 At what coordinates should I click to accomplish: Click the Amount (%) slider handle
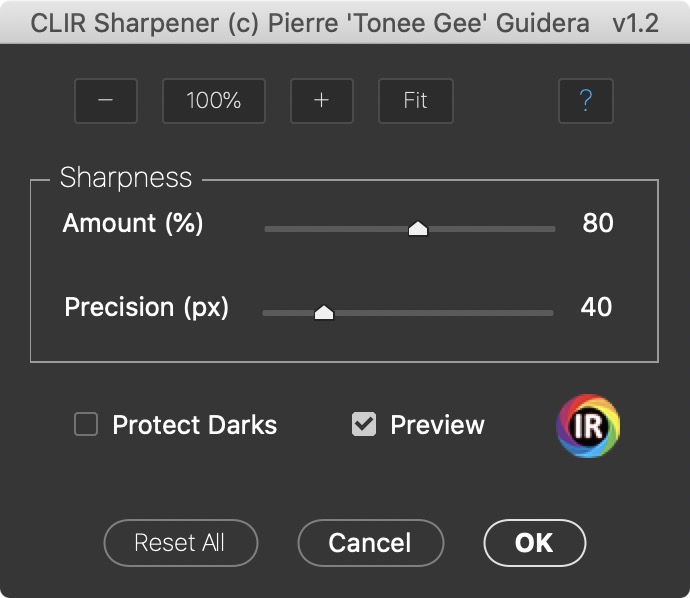tap(418, 229)
